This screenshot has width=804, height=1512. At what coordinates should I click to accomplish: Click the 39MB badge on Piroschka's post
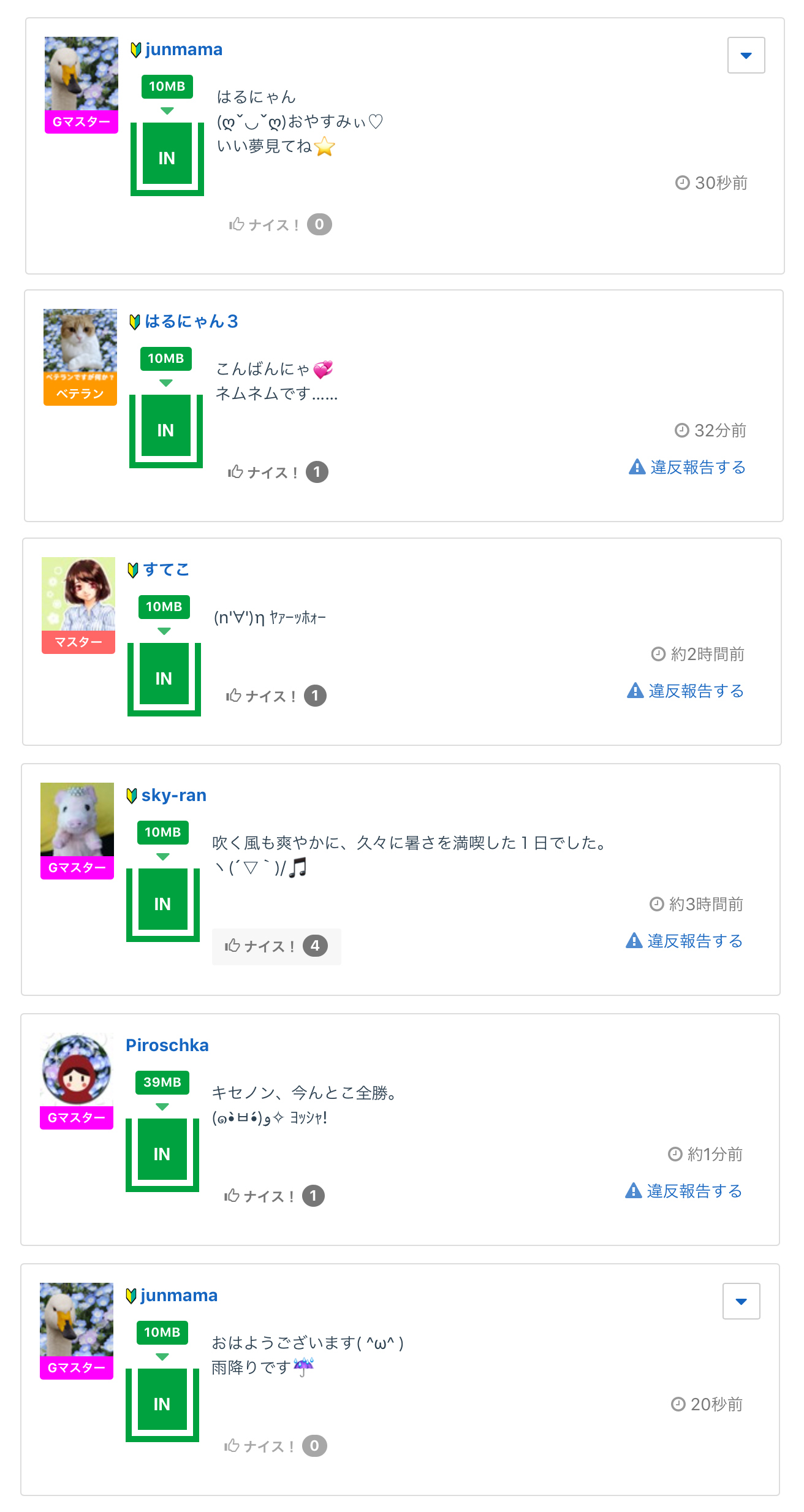point(162,1082)
